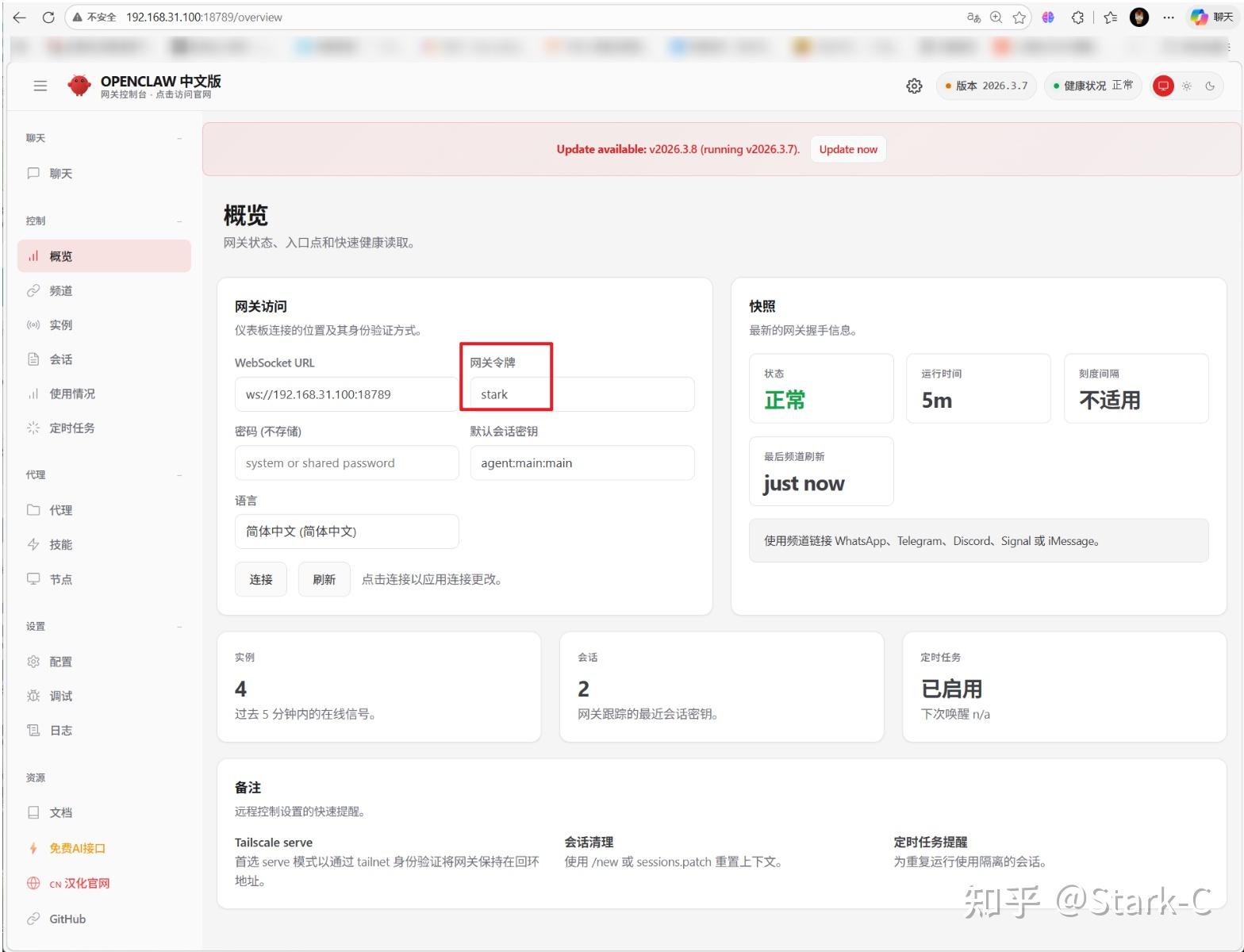The height and width of the screenshot is (952, 1244).
Task: Click the 配置 gear icon in sidebar
Action: click(33, 662)
